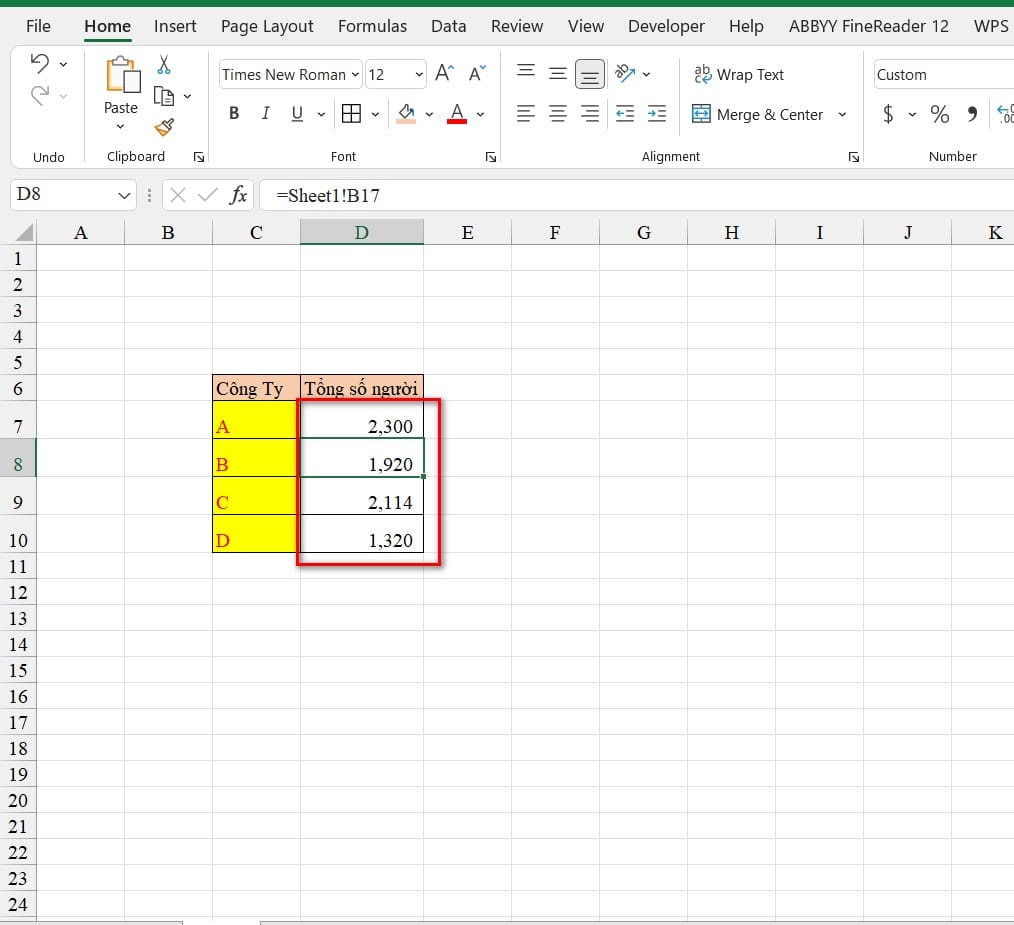Click the Percent Style icon

pos(939,114)
